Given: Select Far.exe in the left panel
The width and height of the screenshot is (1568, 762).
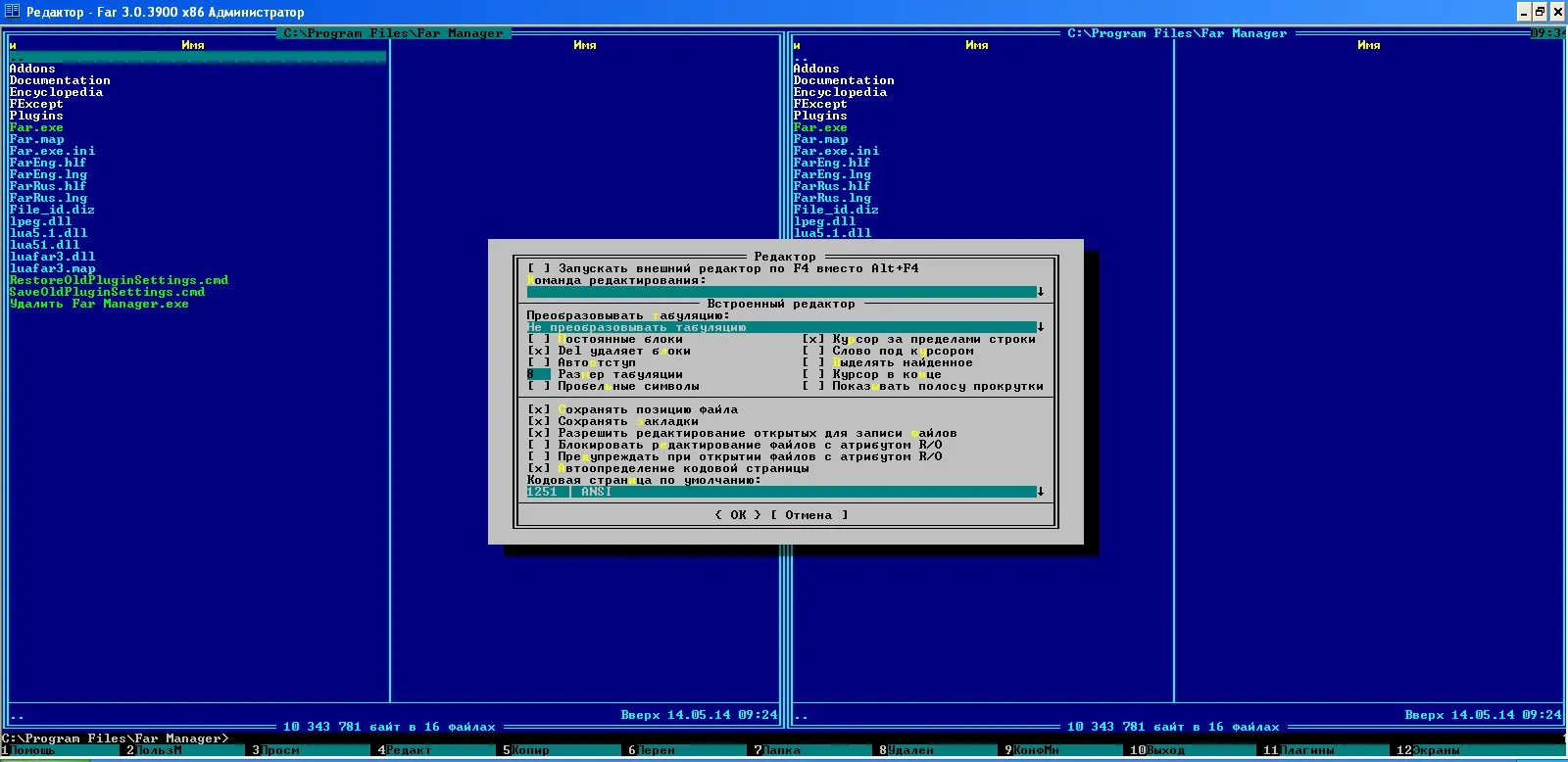Looking at the screenshot, I should (x=36, y=127).
